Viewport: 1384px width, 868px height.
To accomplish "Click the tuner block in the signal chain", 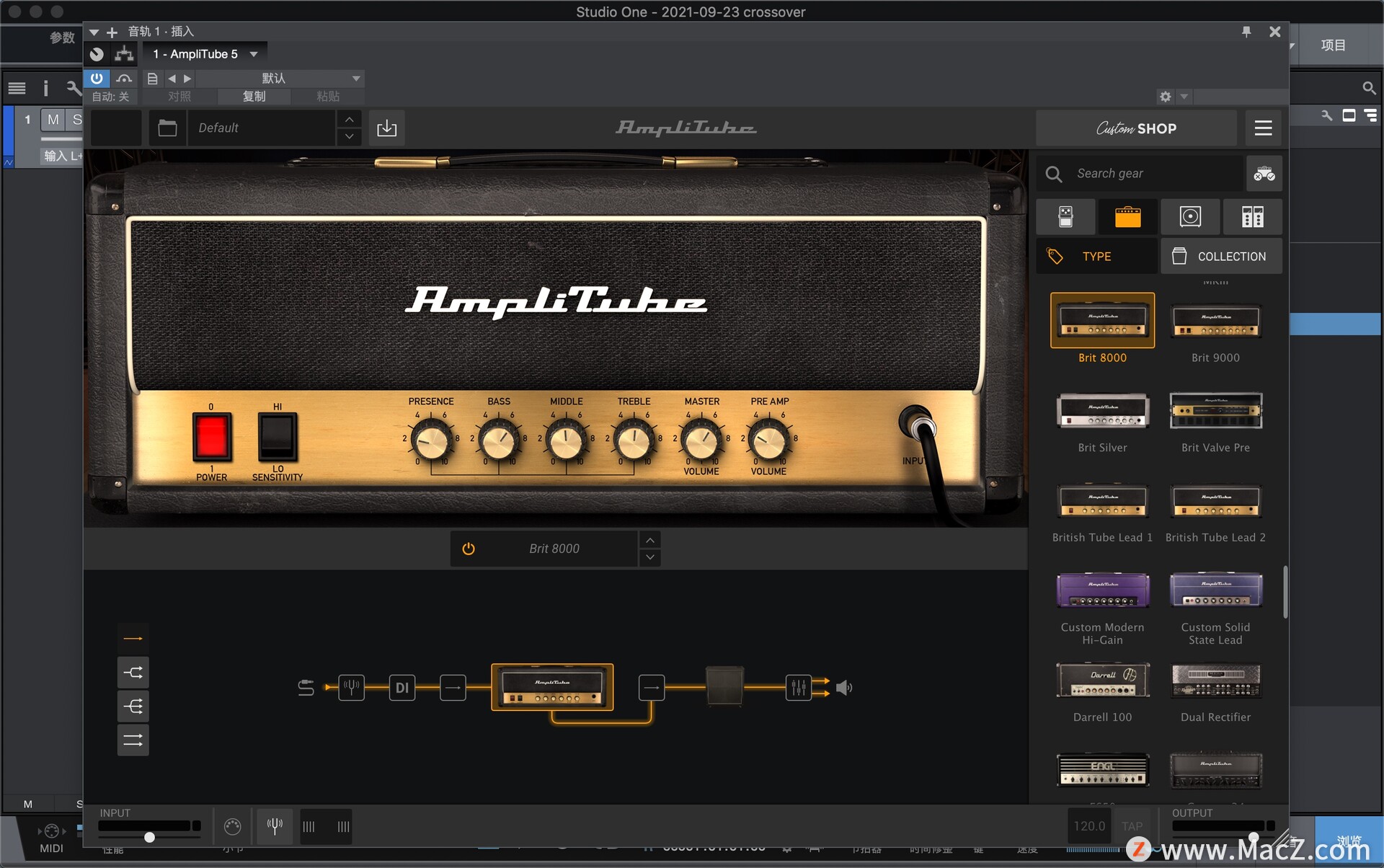I will click(x=352, y=688).
